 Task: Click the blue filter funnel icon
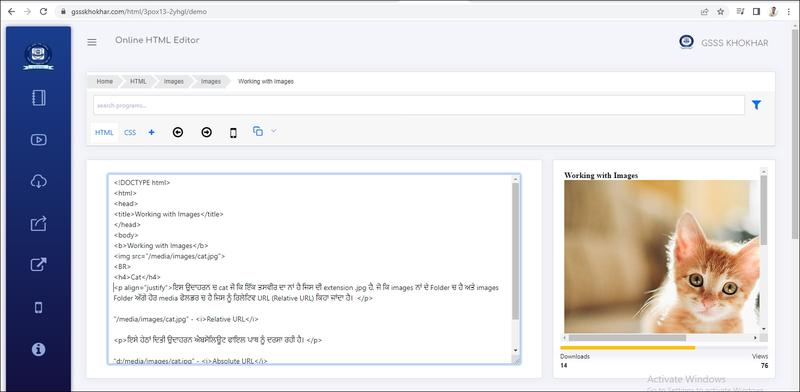[756, 105]
